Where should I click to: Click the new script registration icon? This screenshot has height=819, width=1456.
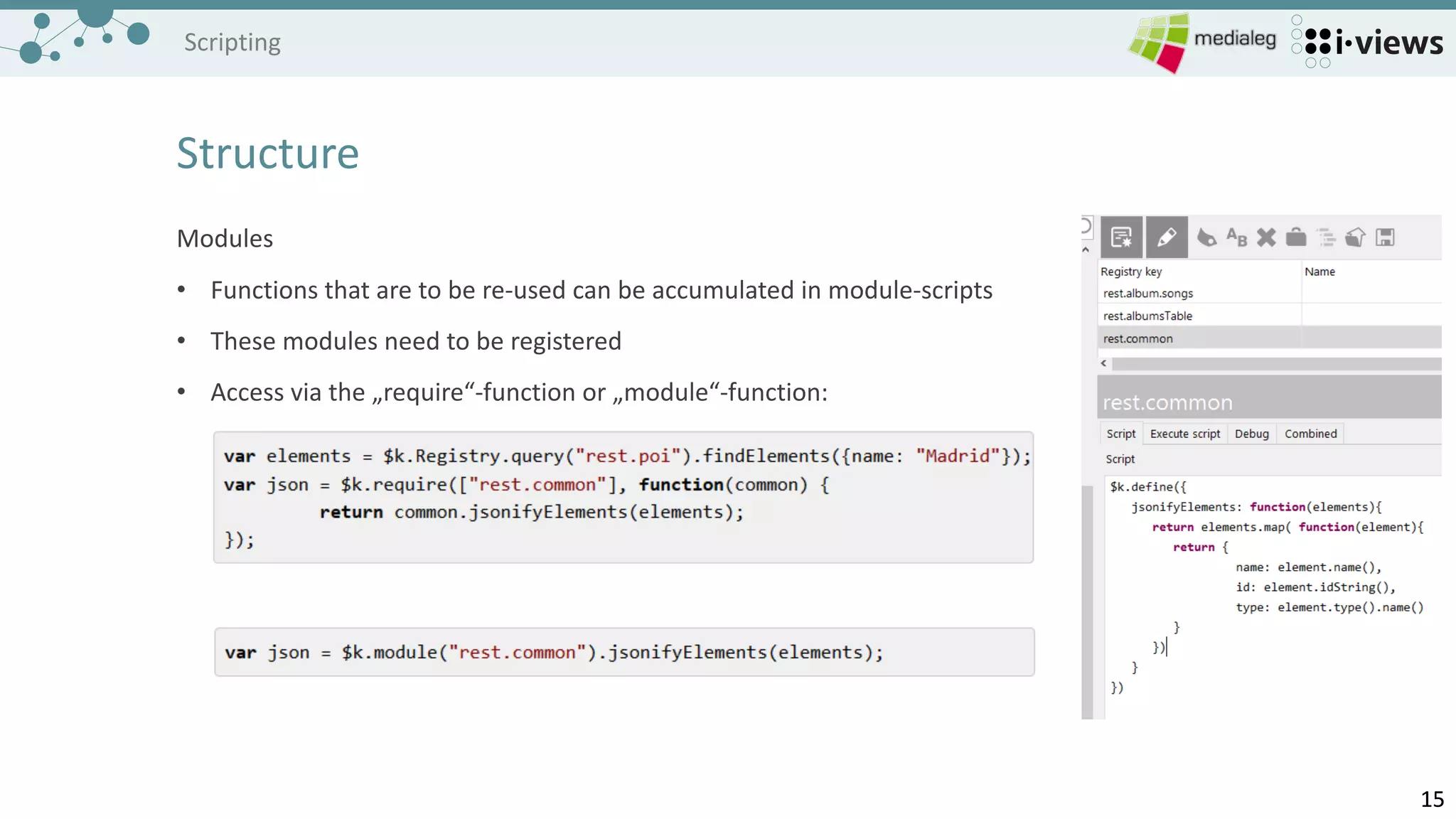(x=1121, y=237)
